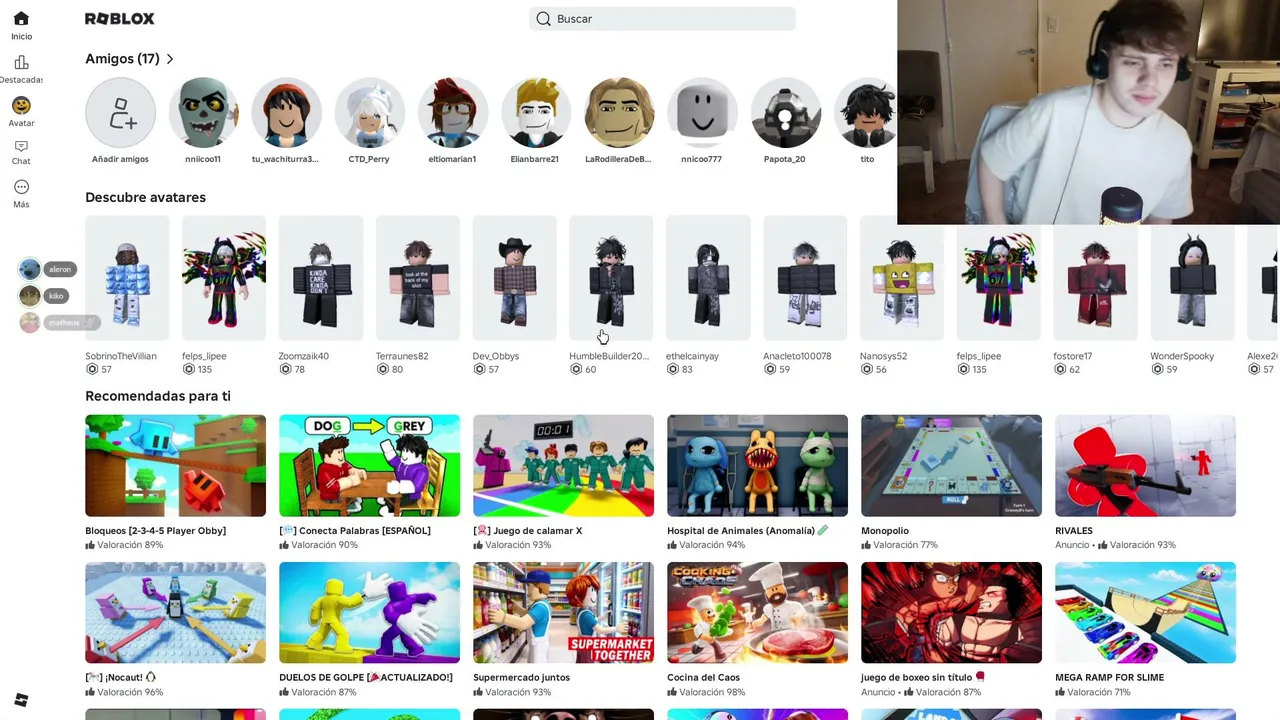Click the Valoración 98% rating text

711,692
